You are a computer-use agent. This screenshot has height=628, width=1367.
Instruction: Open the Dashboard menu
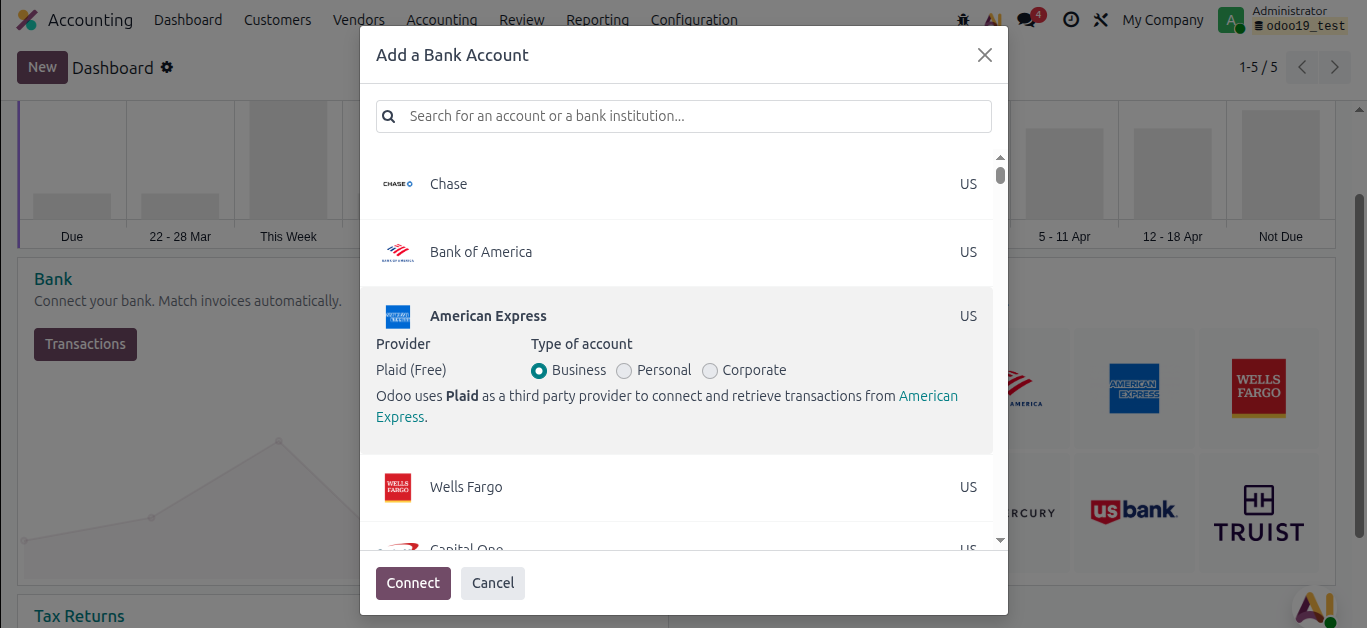pyautogui.click(x=188, y=20)
